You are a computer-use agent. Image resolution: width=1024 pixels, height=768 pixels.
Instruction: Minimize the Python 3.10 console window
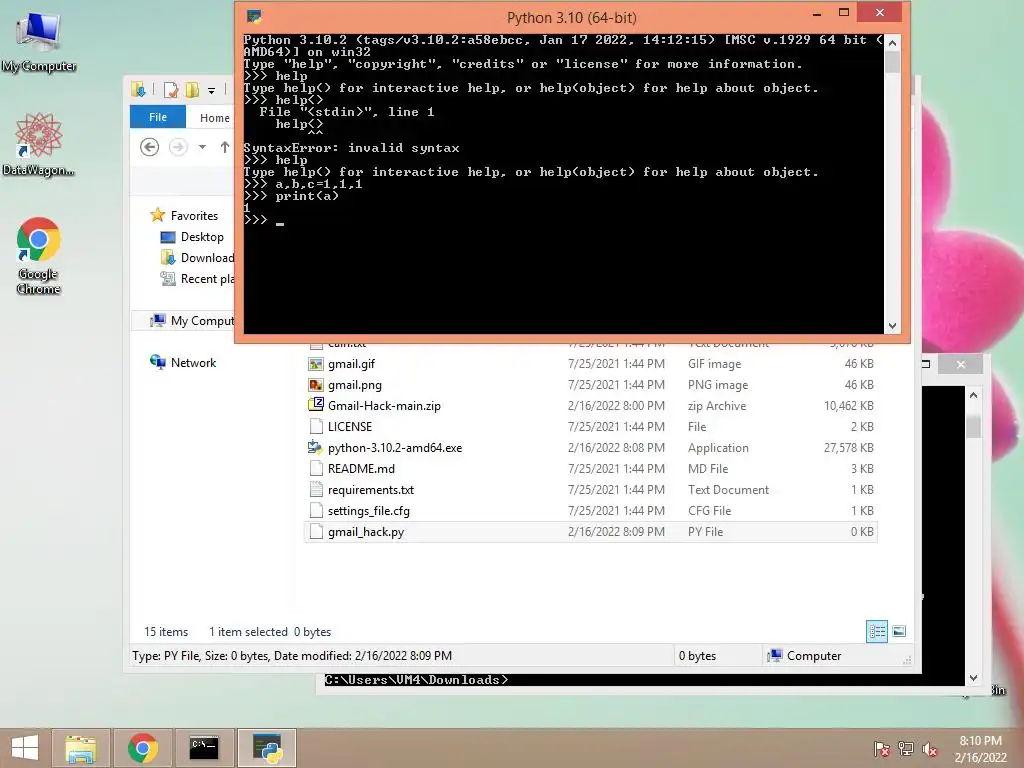pos(816,14)
